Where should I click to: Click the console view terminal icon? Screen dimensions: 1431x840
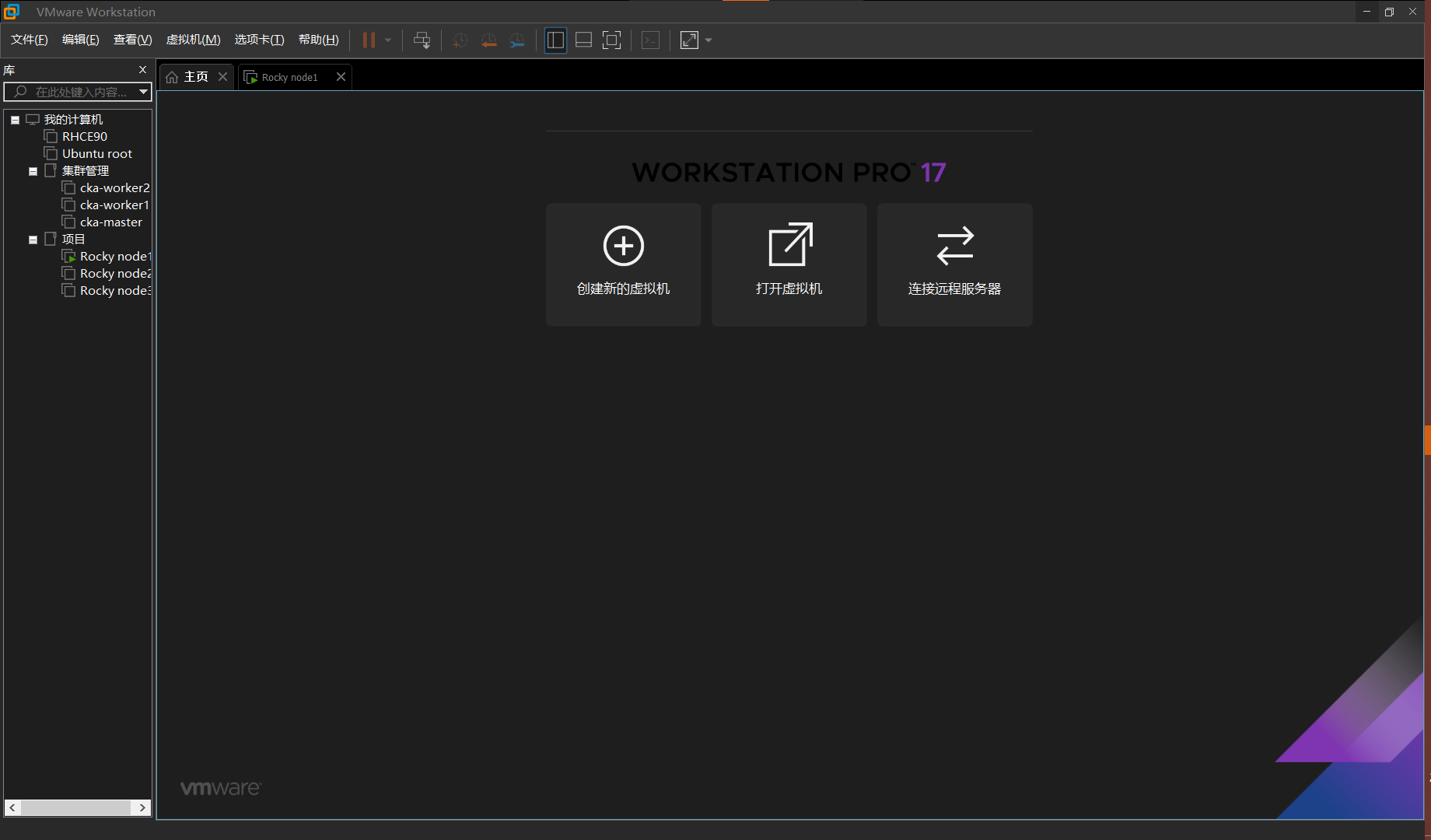[x=651, y=40]
